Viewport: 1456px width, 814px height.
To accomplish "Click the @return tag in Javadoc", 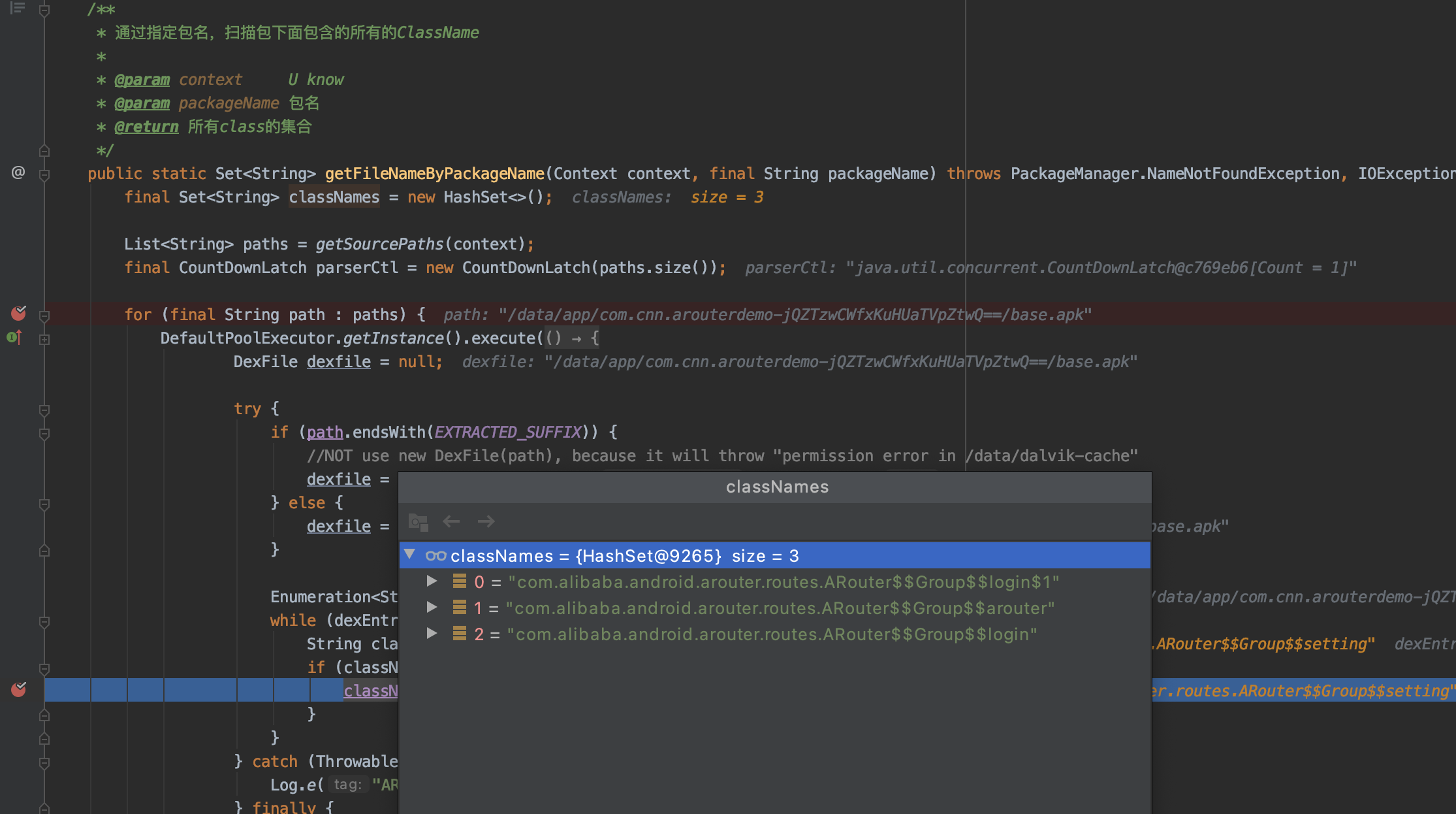I will point(147,127).
